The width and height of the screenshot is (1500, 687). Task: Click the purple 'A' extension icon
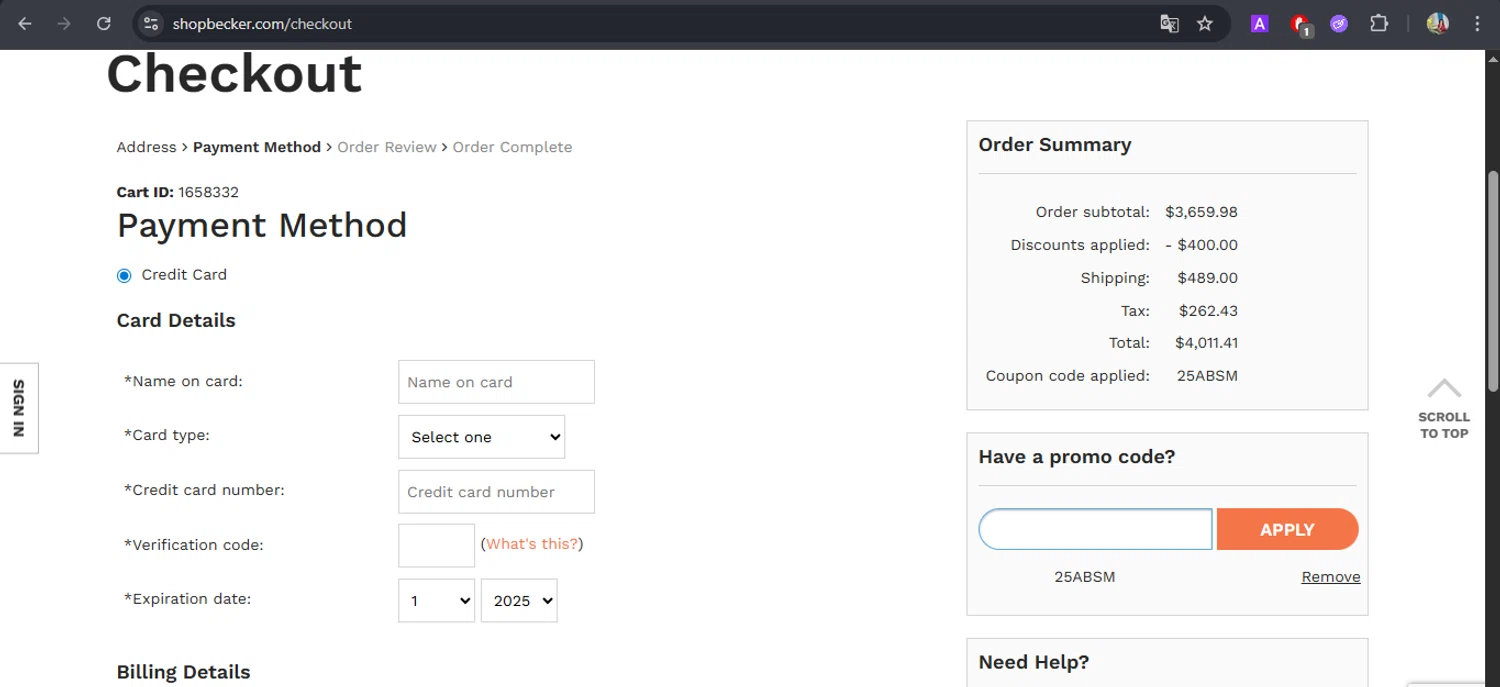pyautogui.click(x=1260, y=24)
